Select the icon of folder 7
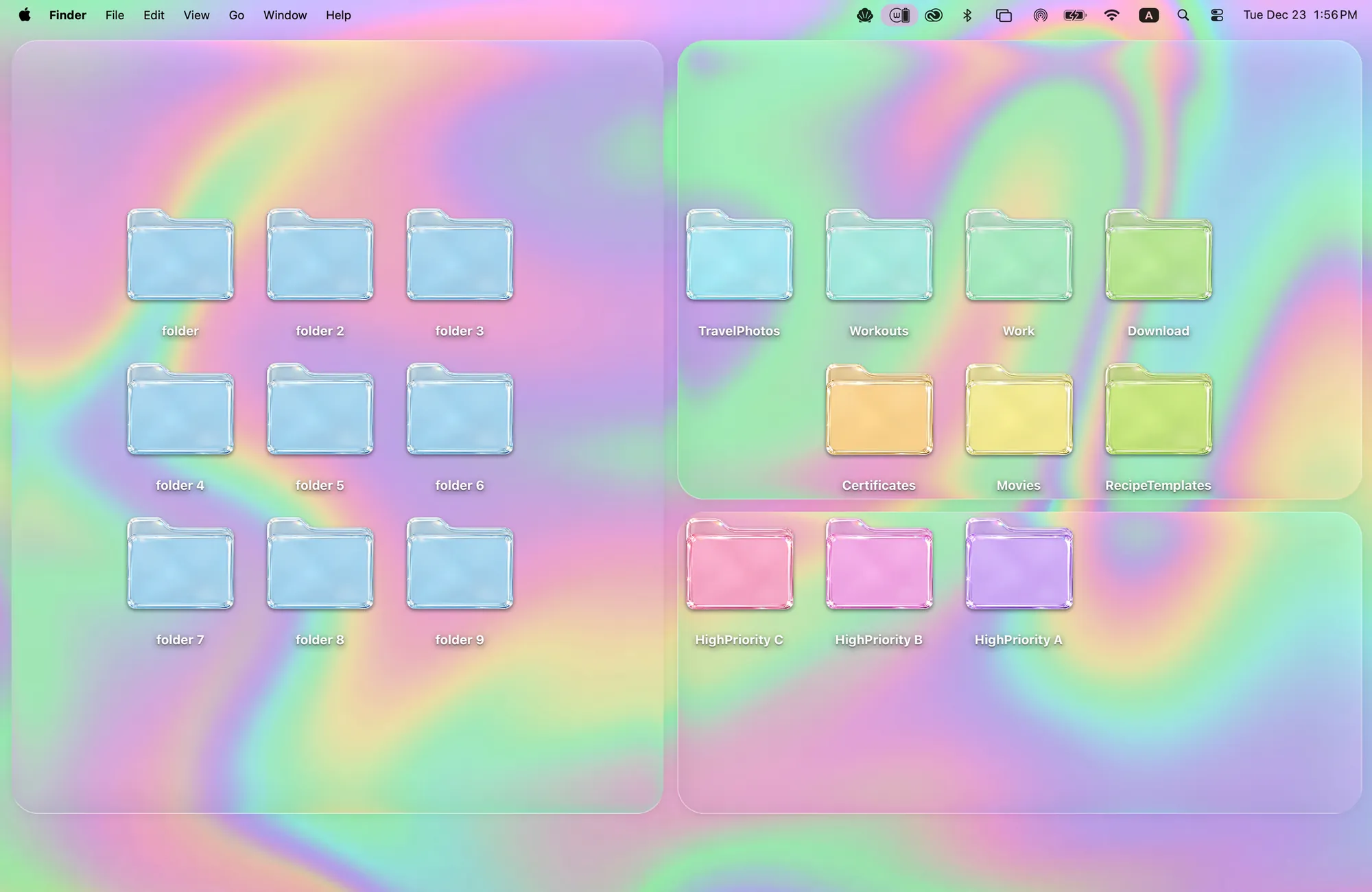Screen dimensions: 1372x892 180,563
